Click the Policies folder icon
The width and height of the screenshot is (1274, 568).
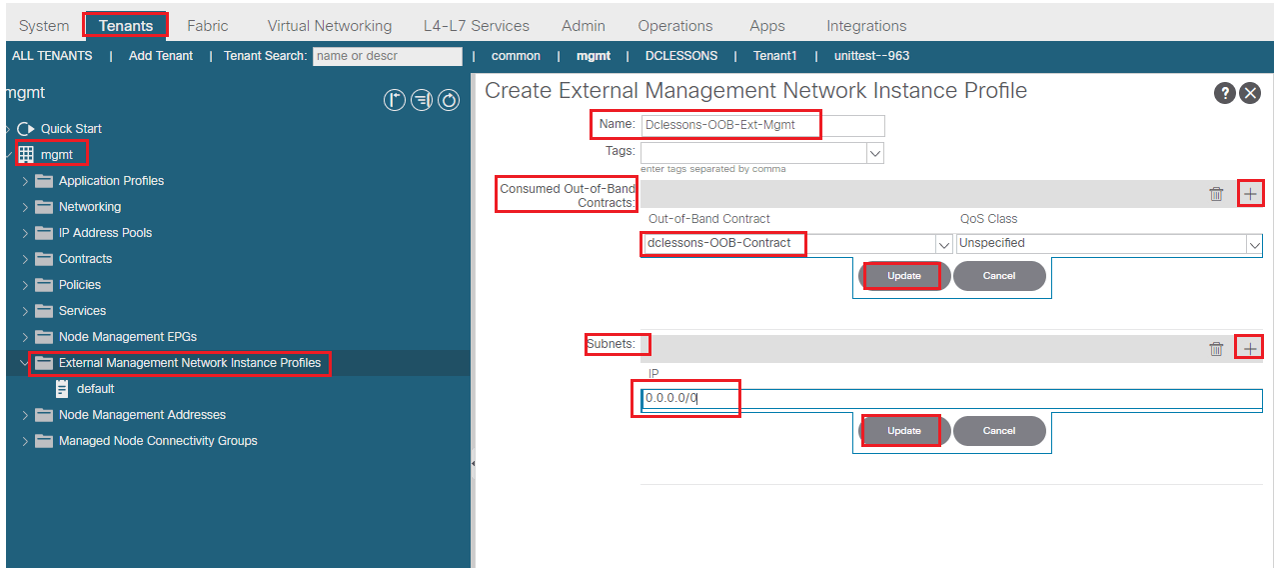[44, 285]
